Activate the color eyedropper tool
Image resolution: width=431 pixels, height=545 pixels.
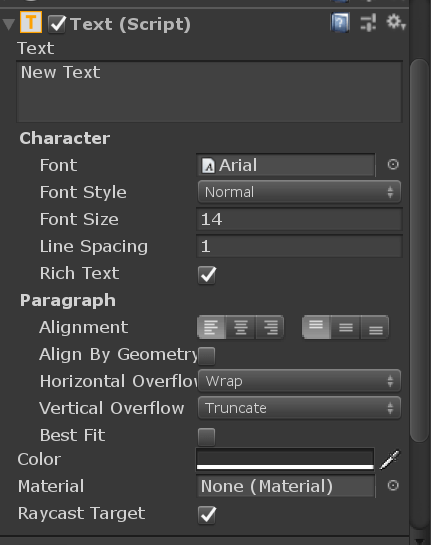pos(390,459)
